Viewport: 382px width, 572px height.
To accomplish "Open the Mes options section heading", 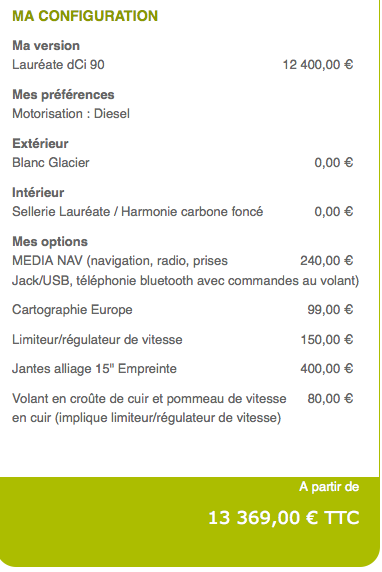I will point(50,241).
